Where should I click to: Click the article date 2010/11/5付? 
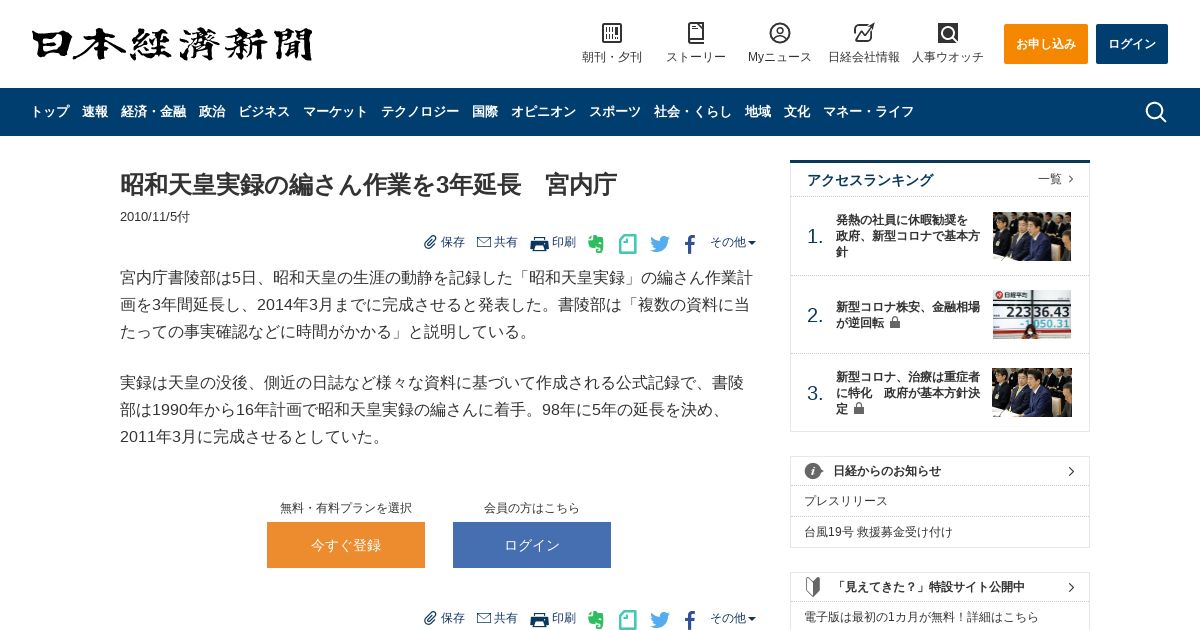155,217
